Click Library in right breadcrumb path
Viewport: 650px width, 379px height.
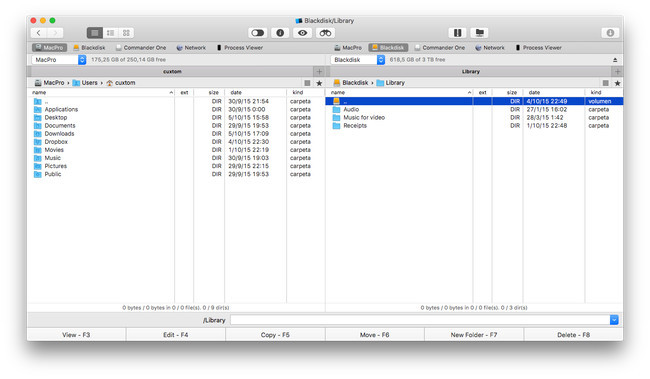click(390, 83)
